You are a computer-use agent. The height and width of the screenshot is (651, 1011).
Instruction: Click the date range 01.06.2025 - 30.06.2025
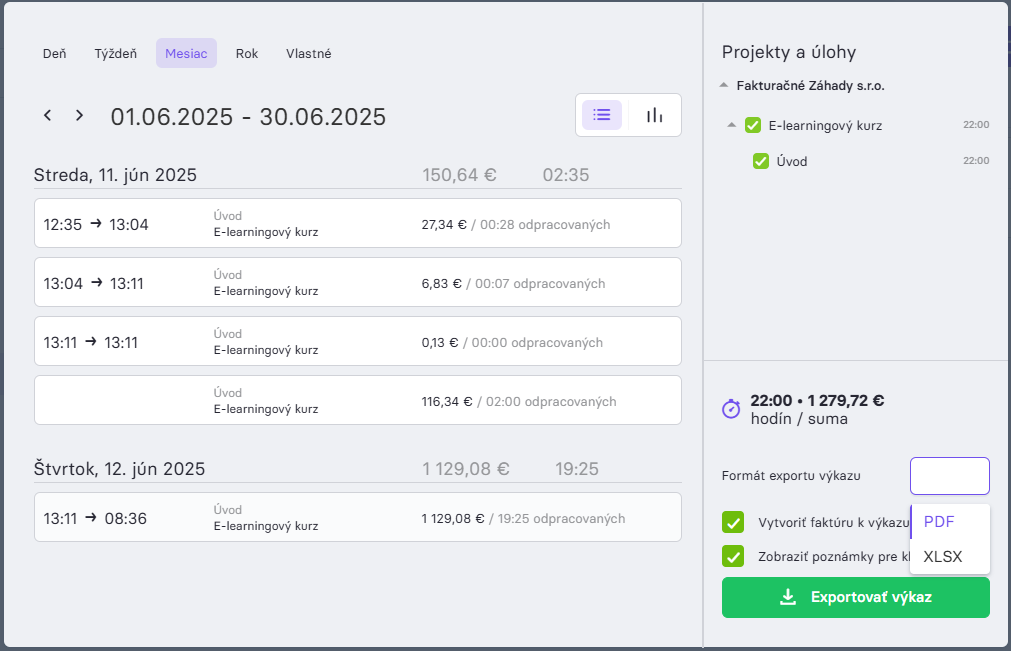pyautogui.click(x=248, y=117)
